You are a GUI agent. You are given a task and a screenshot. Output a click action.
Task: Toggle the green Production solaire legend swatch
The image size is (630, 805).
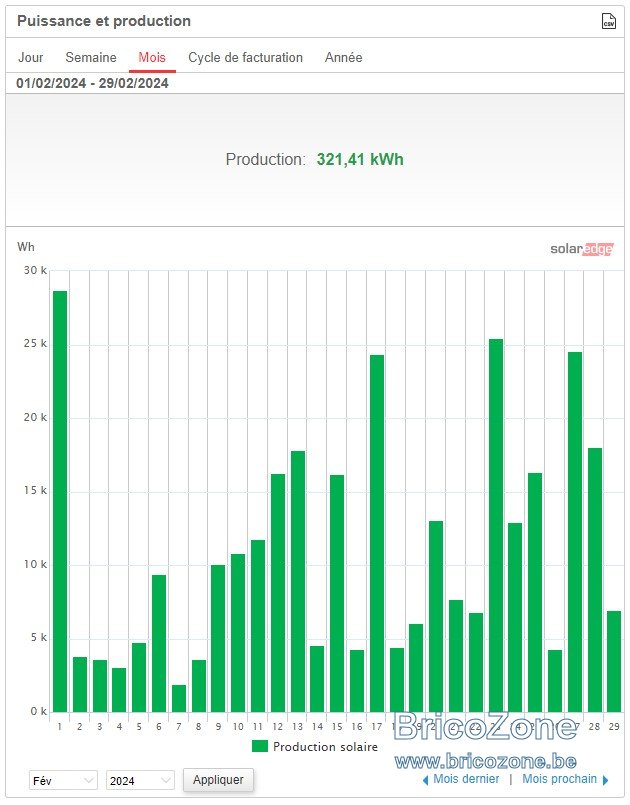click(260, 746)
